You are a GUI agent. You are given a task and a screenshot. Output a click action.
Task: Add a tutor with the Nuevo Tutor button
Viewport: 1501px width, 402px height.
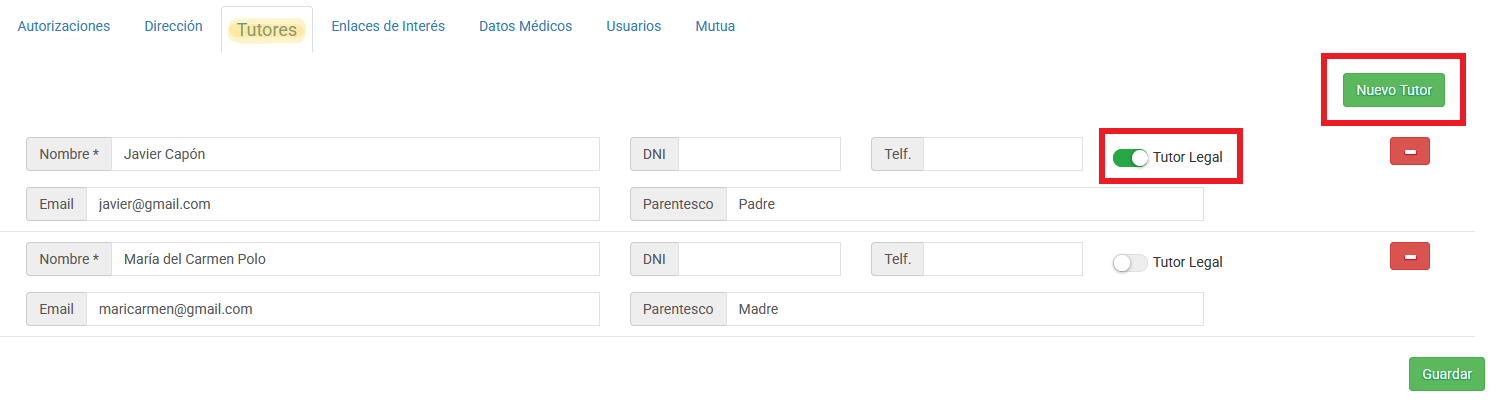pos(1394,90)
